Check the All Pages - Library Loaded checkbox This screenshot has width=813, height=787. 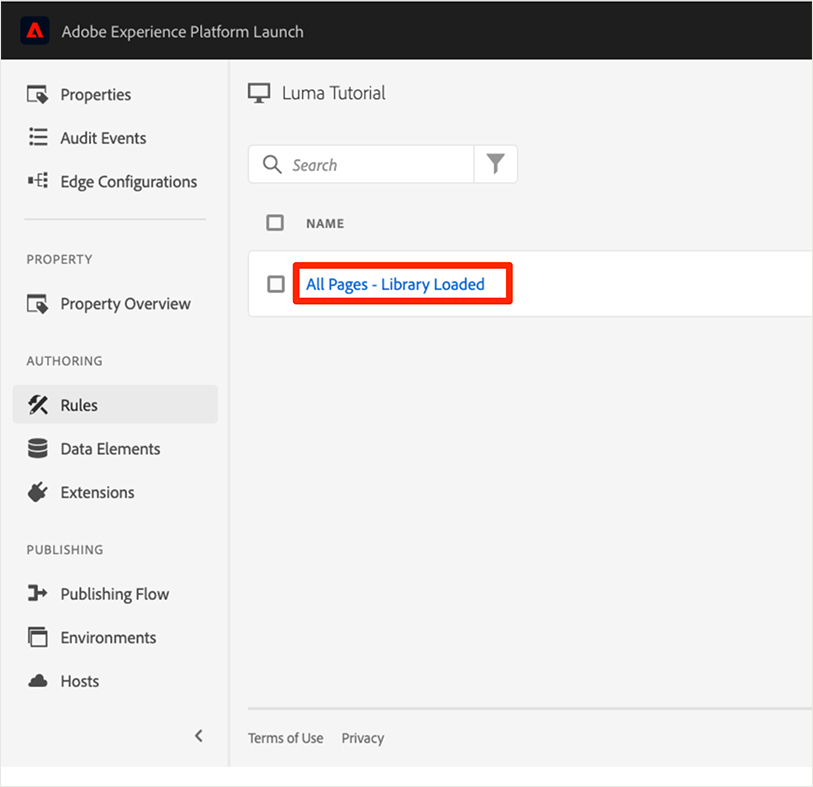pos(275,284)
